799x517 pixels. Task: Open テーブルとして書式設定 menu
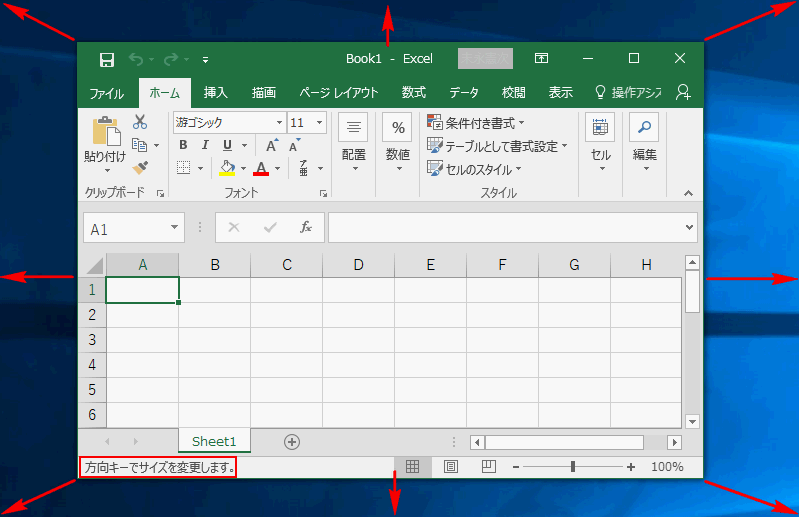click(x=497, y=146)
